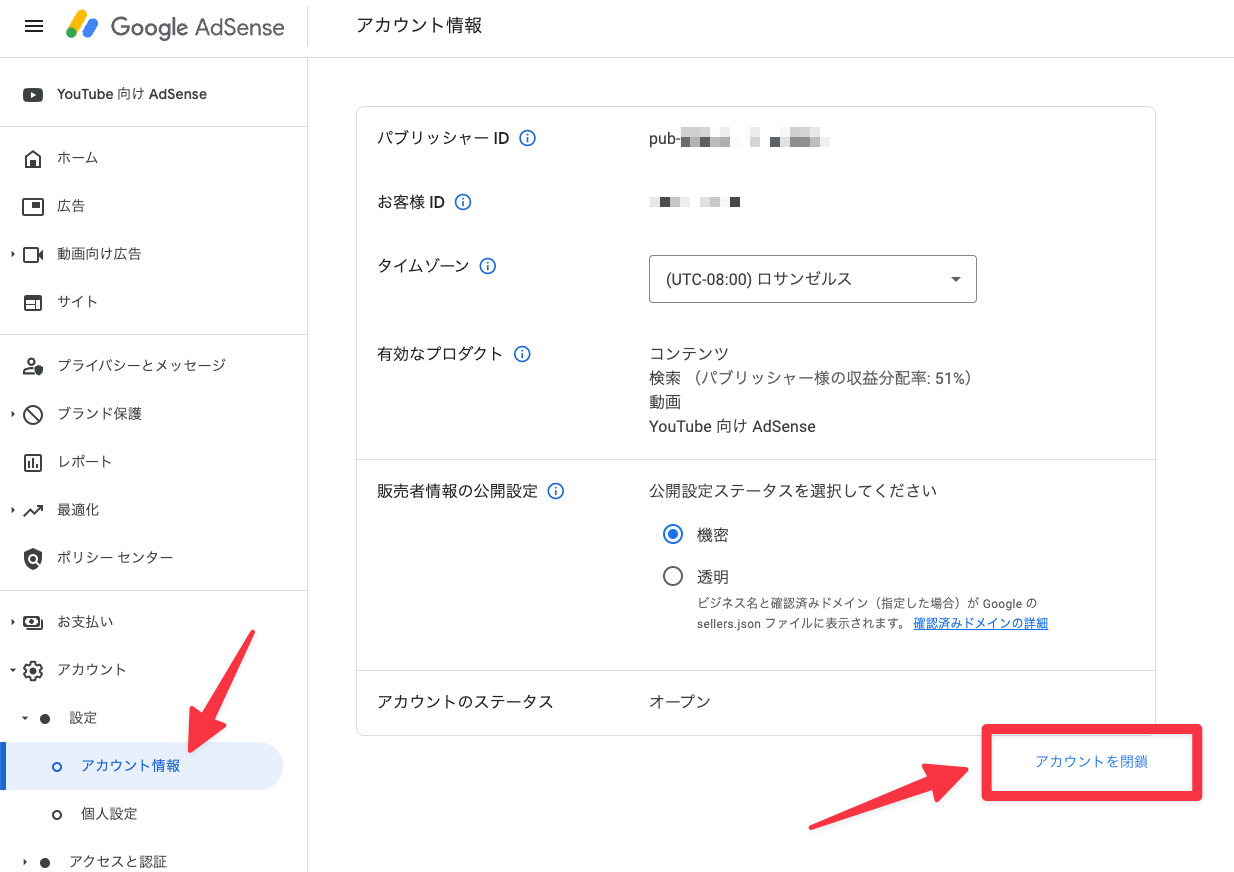Screen dimensions: 1234x872
Task: Click the アカウントを閉鎖 link
Action: pyautogui.click(x=1091, y=762)
